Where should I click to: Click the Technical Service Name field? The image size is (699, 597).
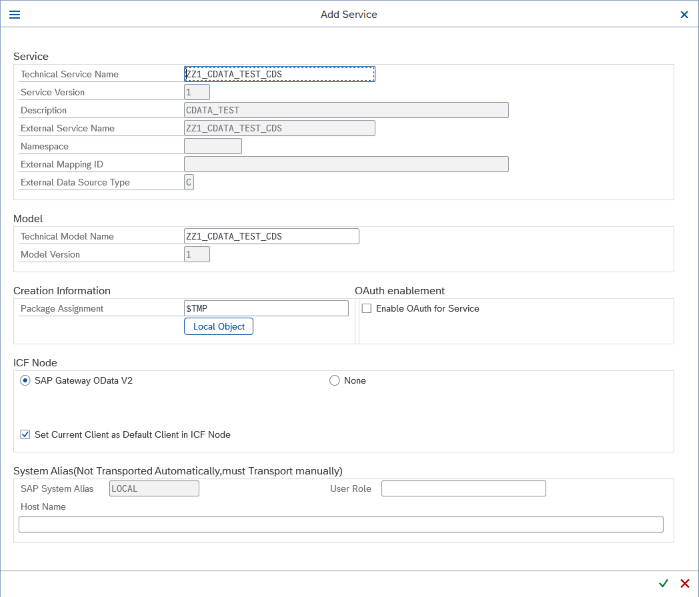[x=279, y=74]
